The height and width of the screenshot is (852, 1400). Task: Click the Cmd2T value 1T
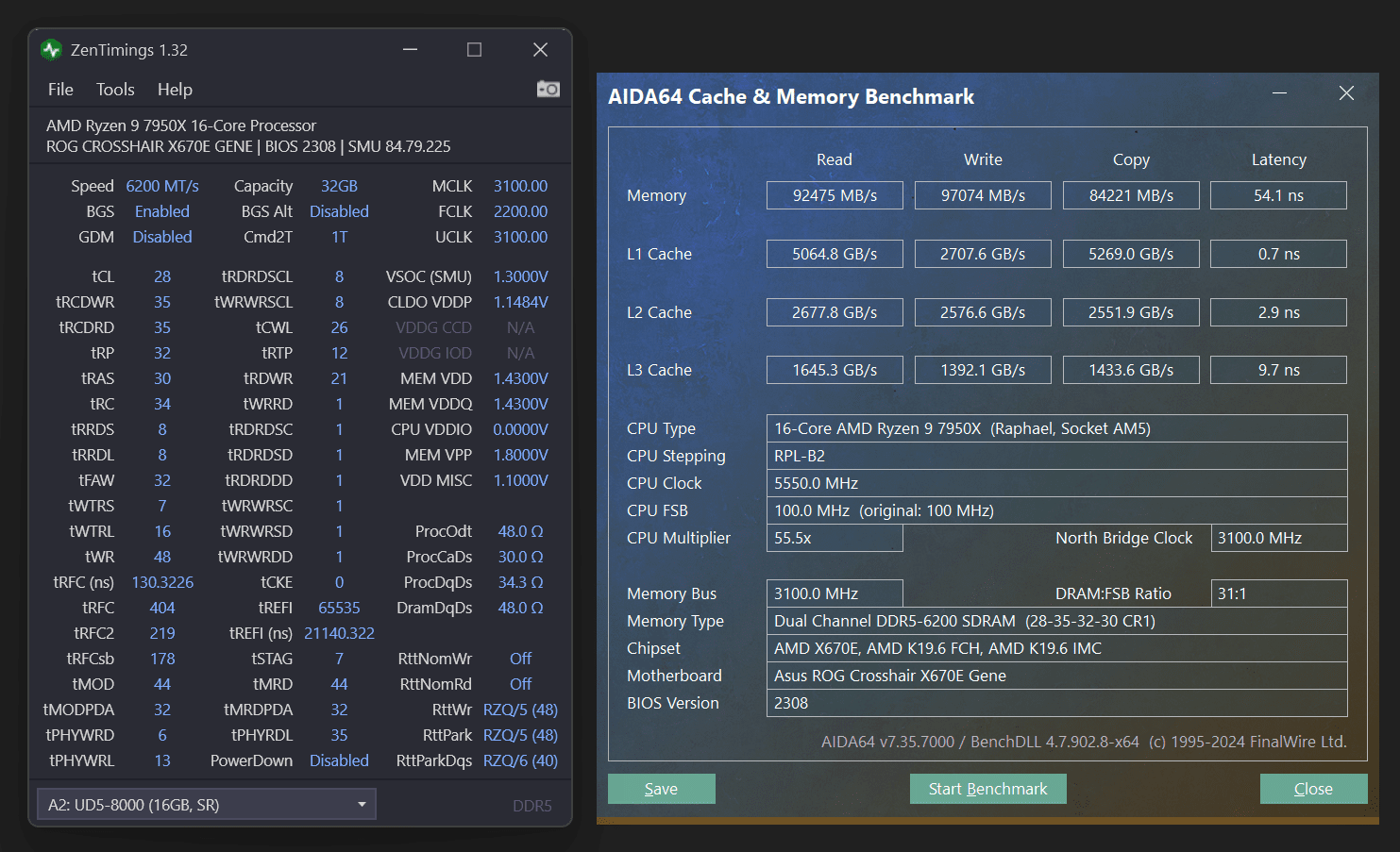coord(339,237)
